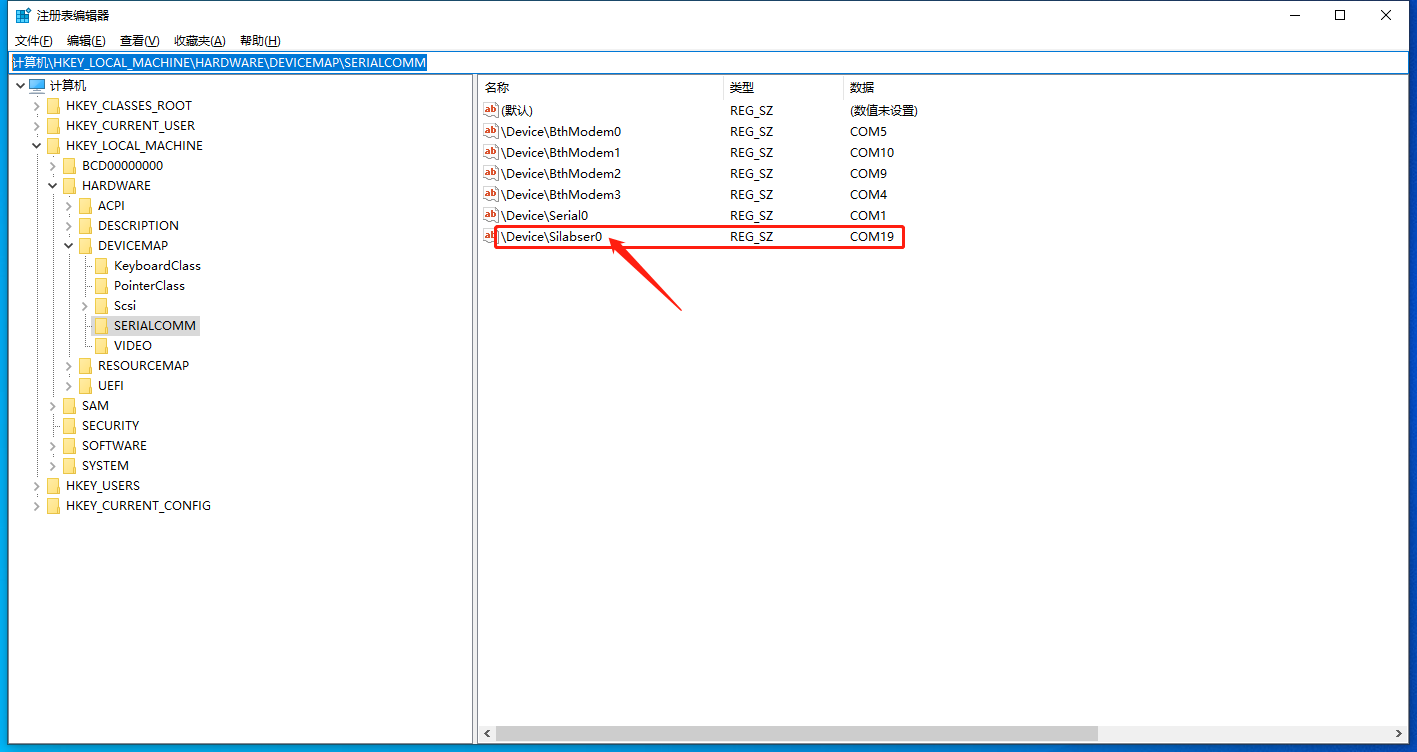This screenshot has height=752, width=1417.
Task: Select the HKEY_USERS key label
Action: [103, 486]
